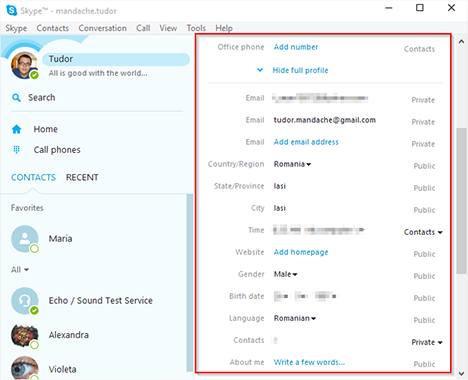Click the Call phones dial pad icon
This screenshot has width=468, height=380.
[16, 150]
